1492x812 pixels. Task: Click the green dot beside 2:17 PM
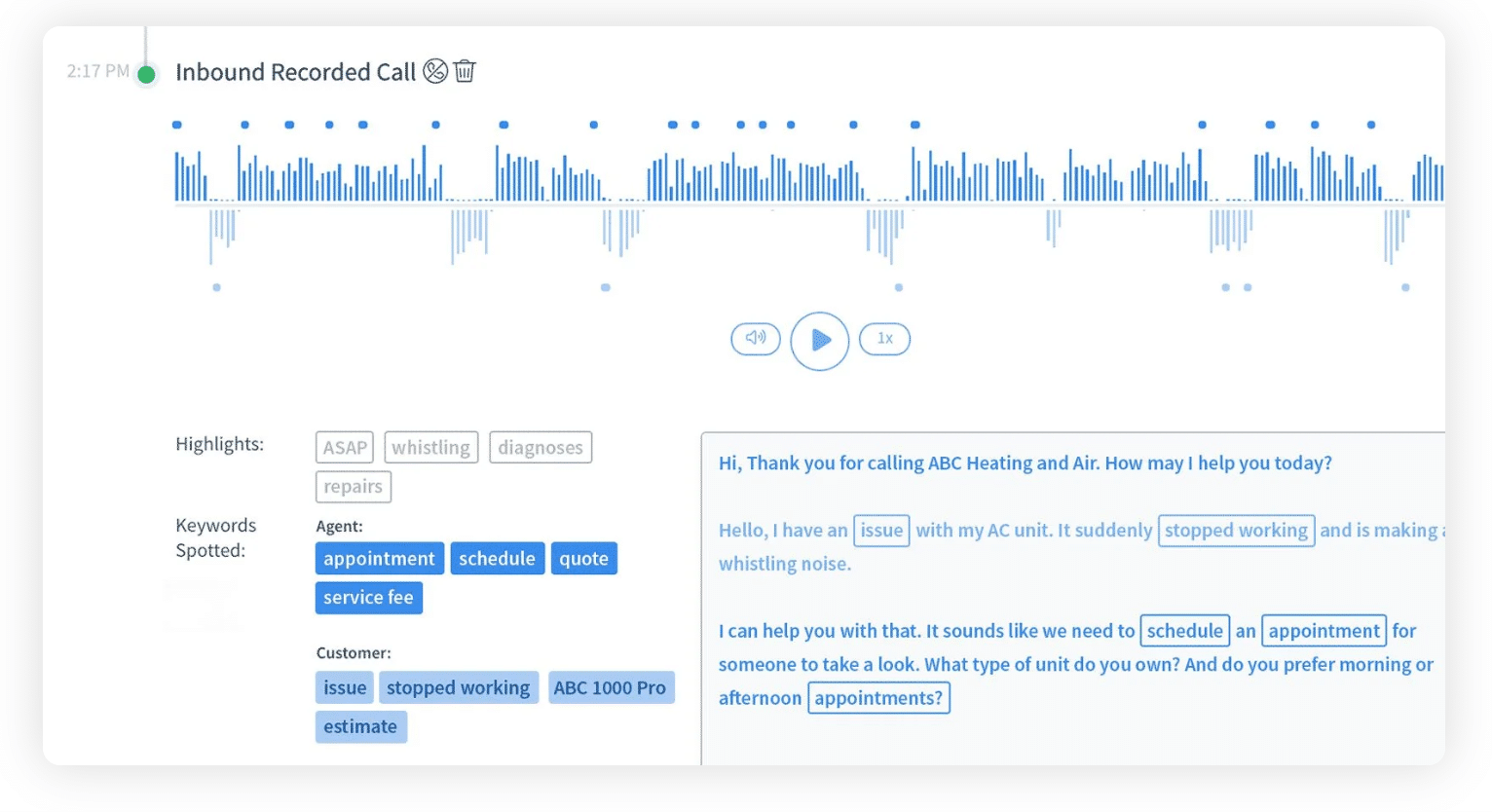click(x=145, y=72)
